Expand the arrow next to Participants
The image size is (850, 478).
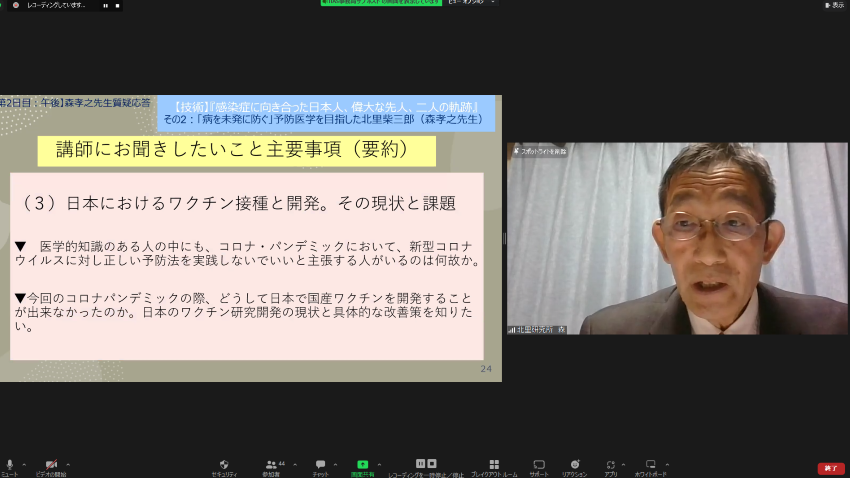tap(290, 464)
